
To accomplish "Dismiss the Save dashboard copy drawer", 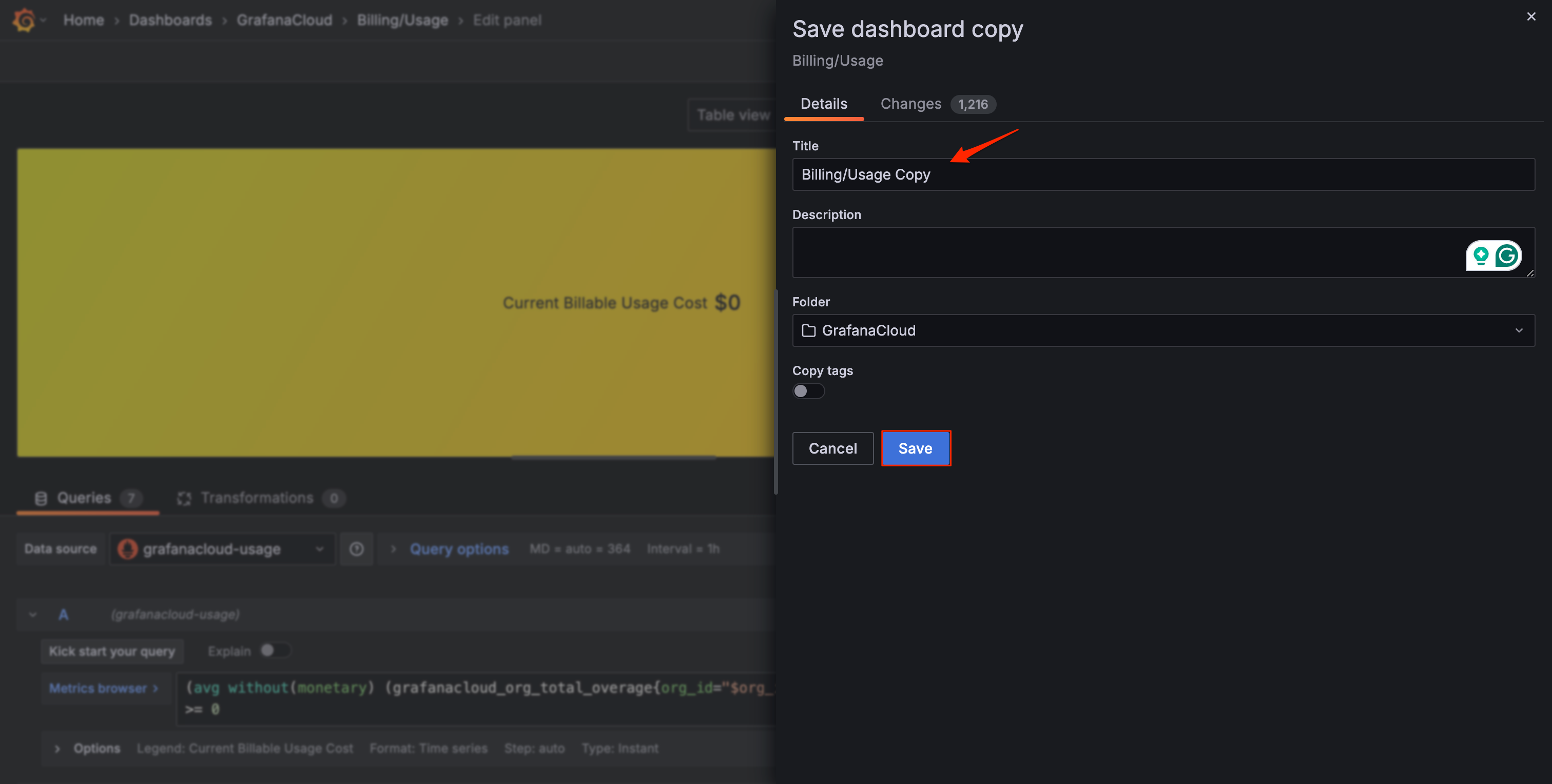I will (x=1531, y=16).
